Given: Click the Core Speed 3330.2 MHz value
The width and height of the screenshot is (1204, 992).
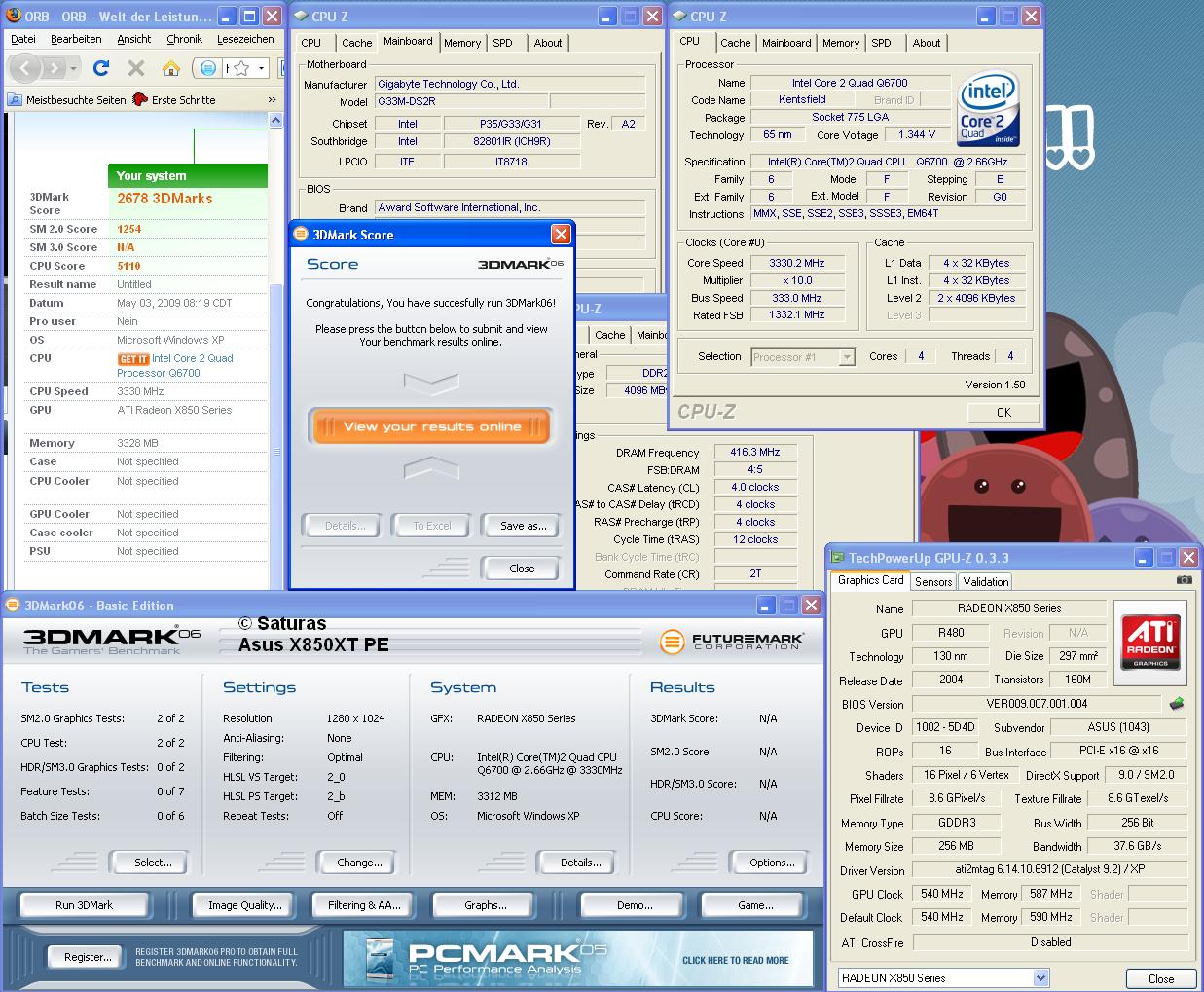Looking at the screenshot, I should click(x=797, y=263).
